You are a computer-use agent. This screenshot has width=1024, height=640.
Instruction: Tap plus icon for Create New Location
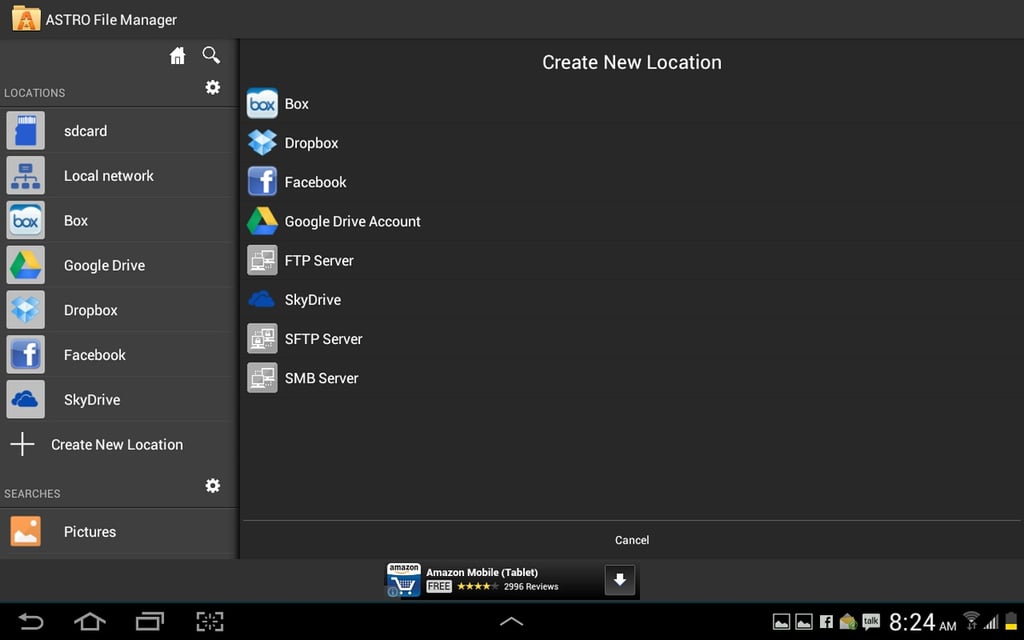[22, 444]
